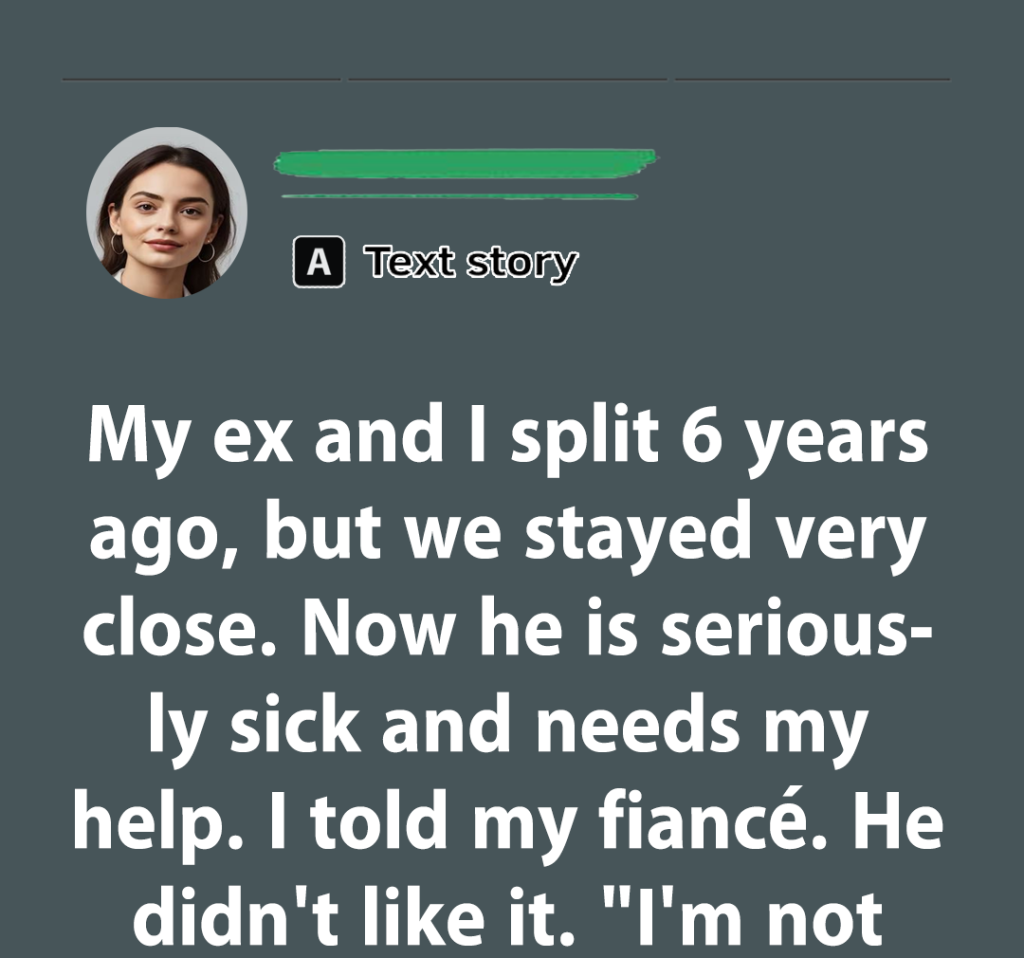Click the green-highlighted username next to avatar
The image size is (1024, 958).
[465, 163]
